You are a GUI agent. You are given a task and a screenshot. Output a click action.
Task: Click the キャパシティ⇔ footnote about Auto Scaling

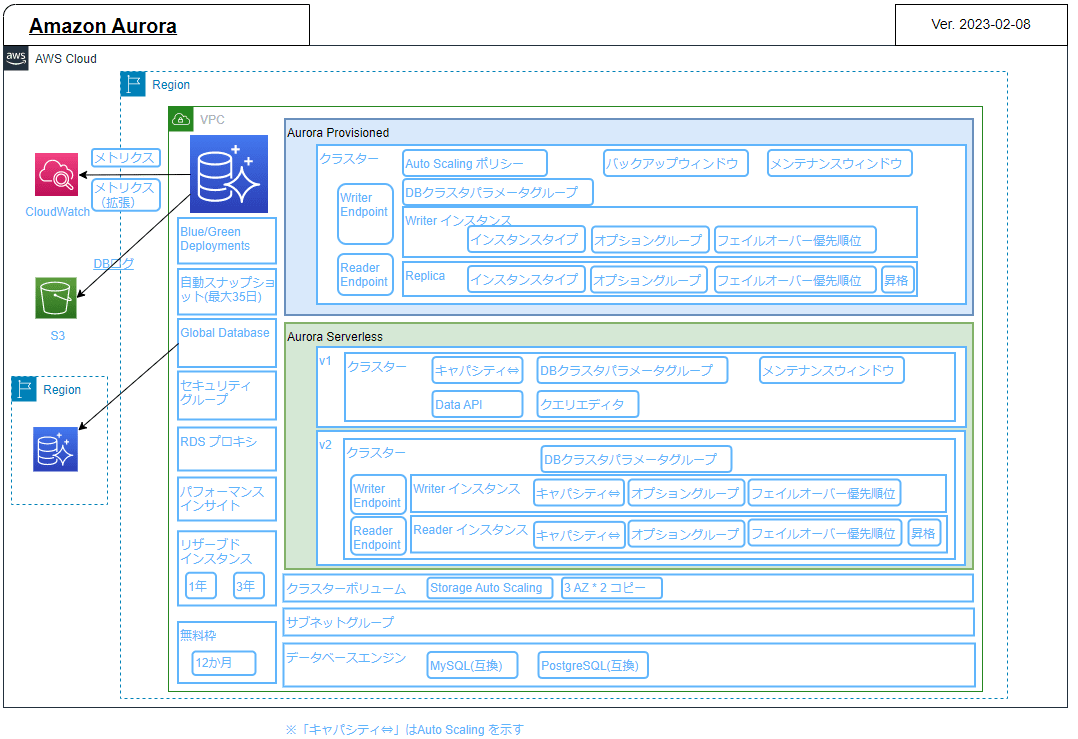404,729
